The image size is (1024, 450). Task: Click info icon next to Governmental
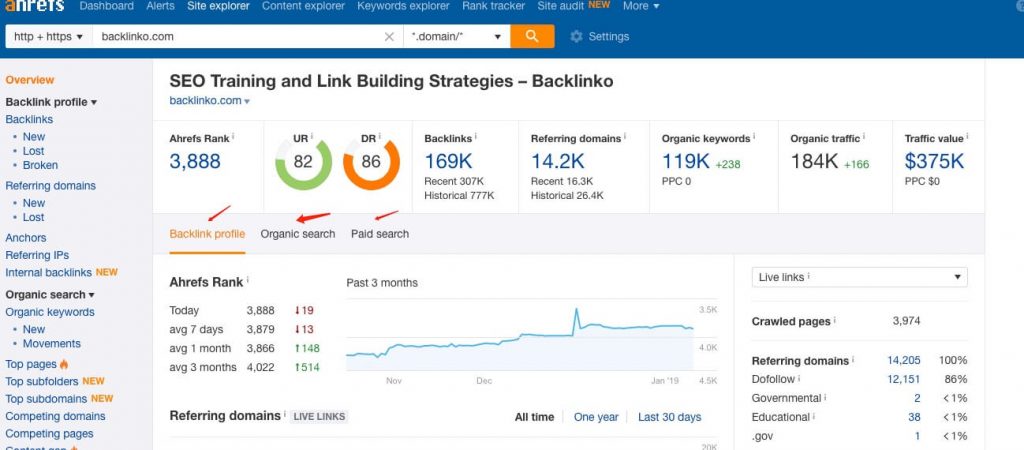[825, 397]
